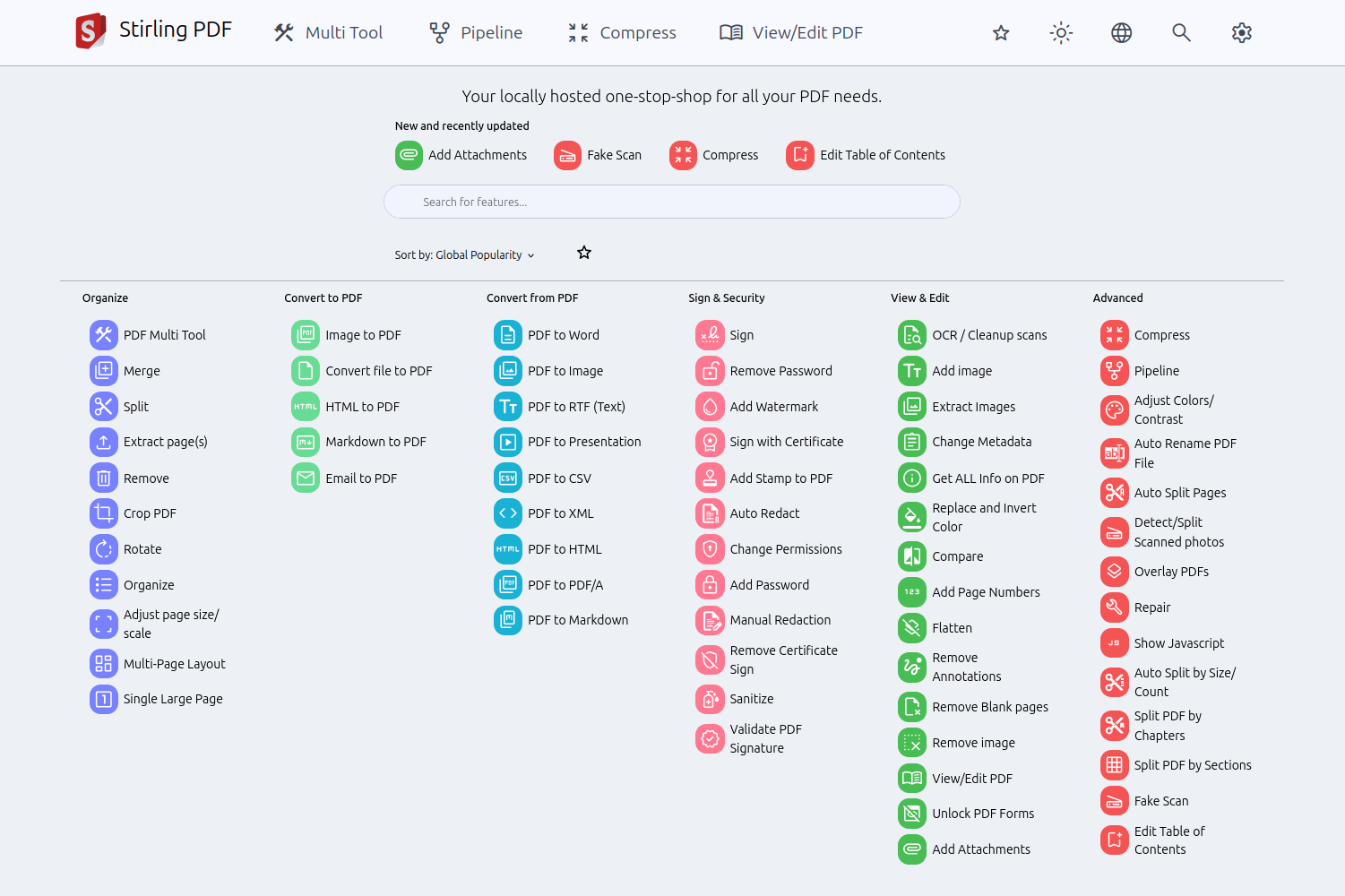Click the Add Stamp to PDF icon

(x=710, y=478)
